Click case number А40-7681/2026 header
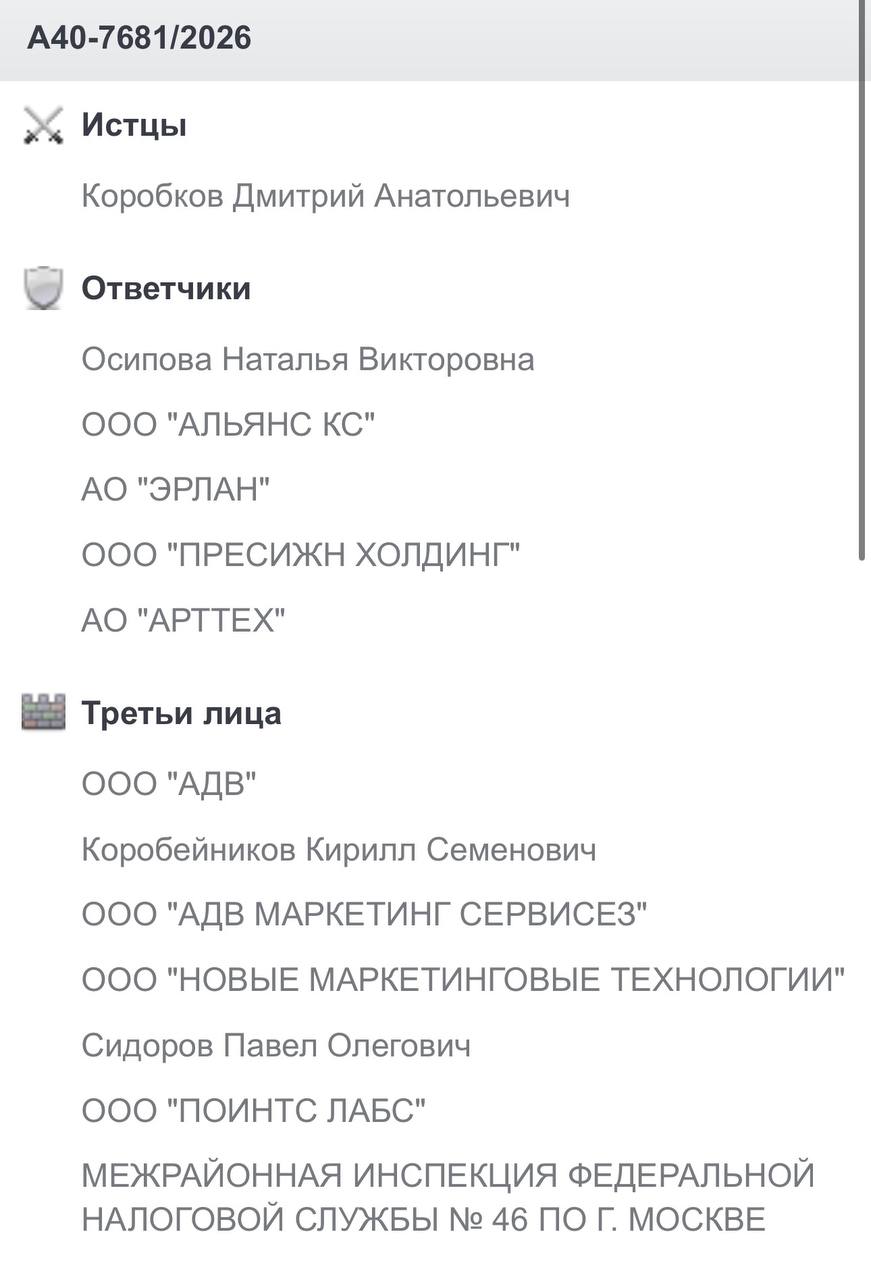Image resolution: width=871 pixels, height=1280 pixels. 139,38
